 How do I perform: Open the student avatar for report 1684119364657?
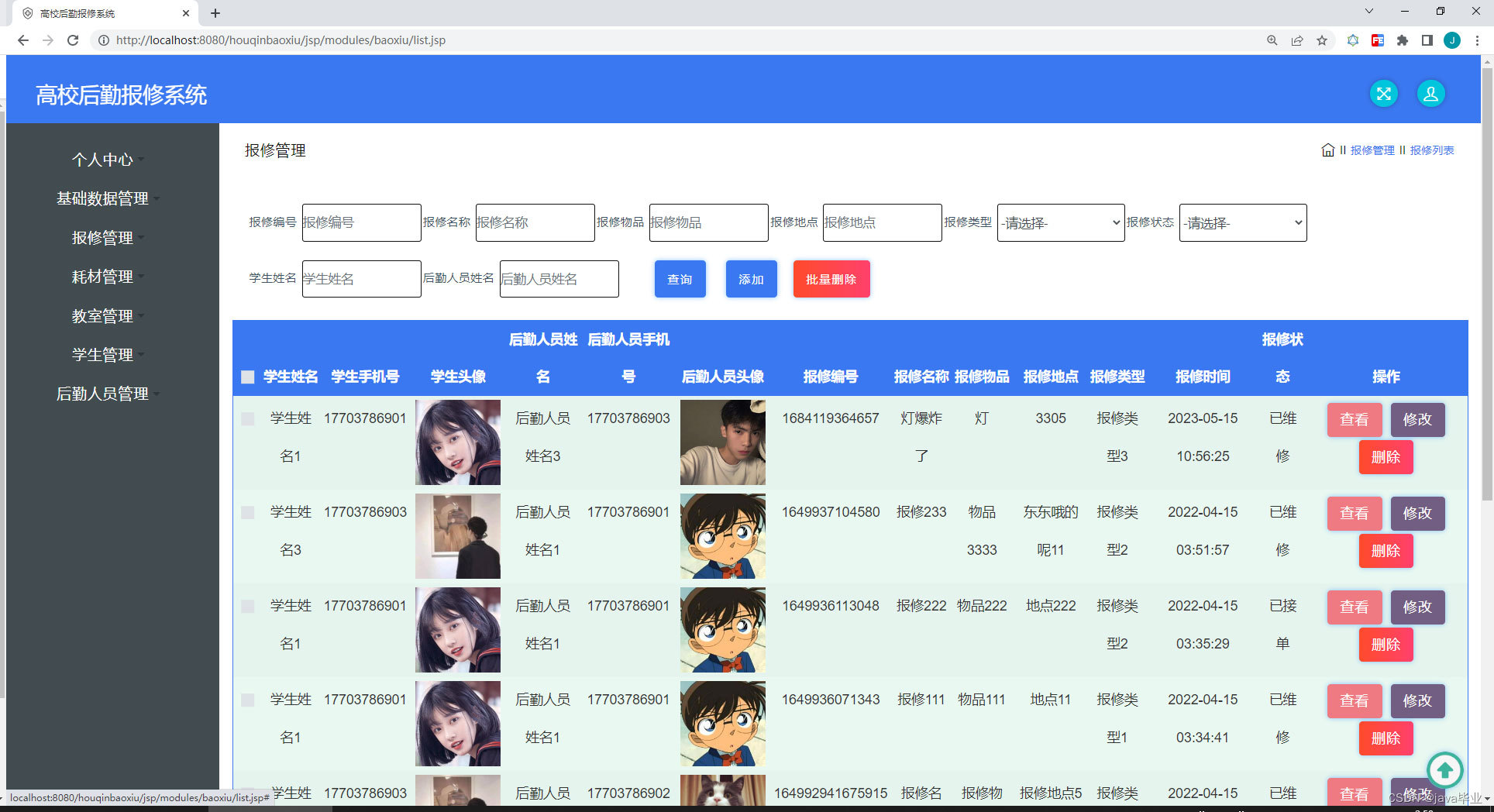coord(458,442)
